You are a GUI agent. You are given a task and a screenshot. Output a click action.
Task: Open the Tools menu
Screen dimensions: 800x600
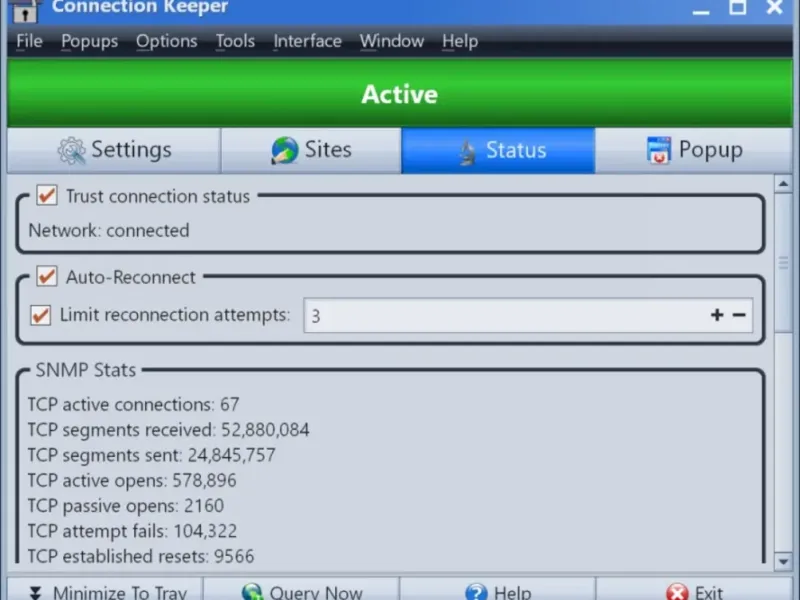(235, 41)
